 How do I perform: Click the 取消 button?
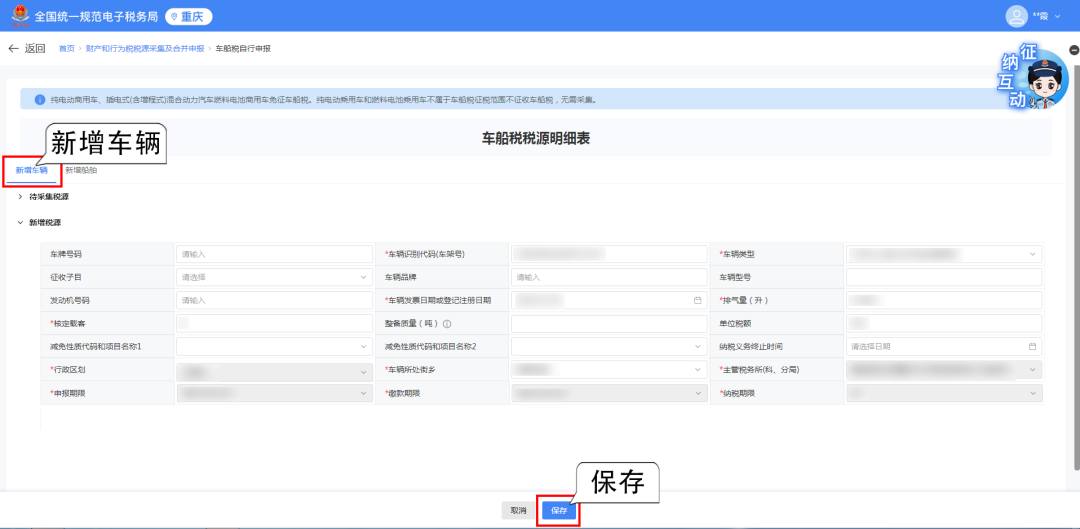[x=518, y=510]
